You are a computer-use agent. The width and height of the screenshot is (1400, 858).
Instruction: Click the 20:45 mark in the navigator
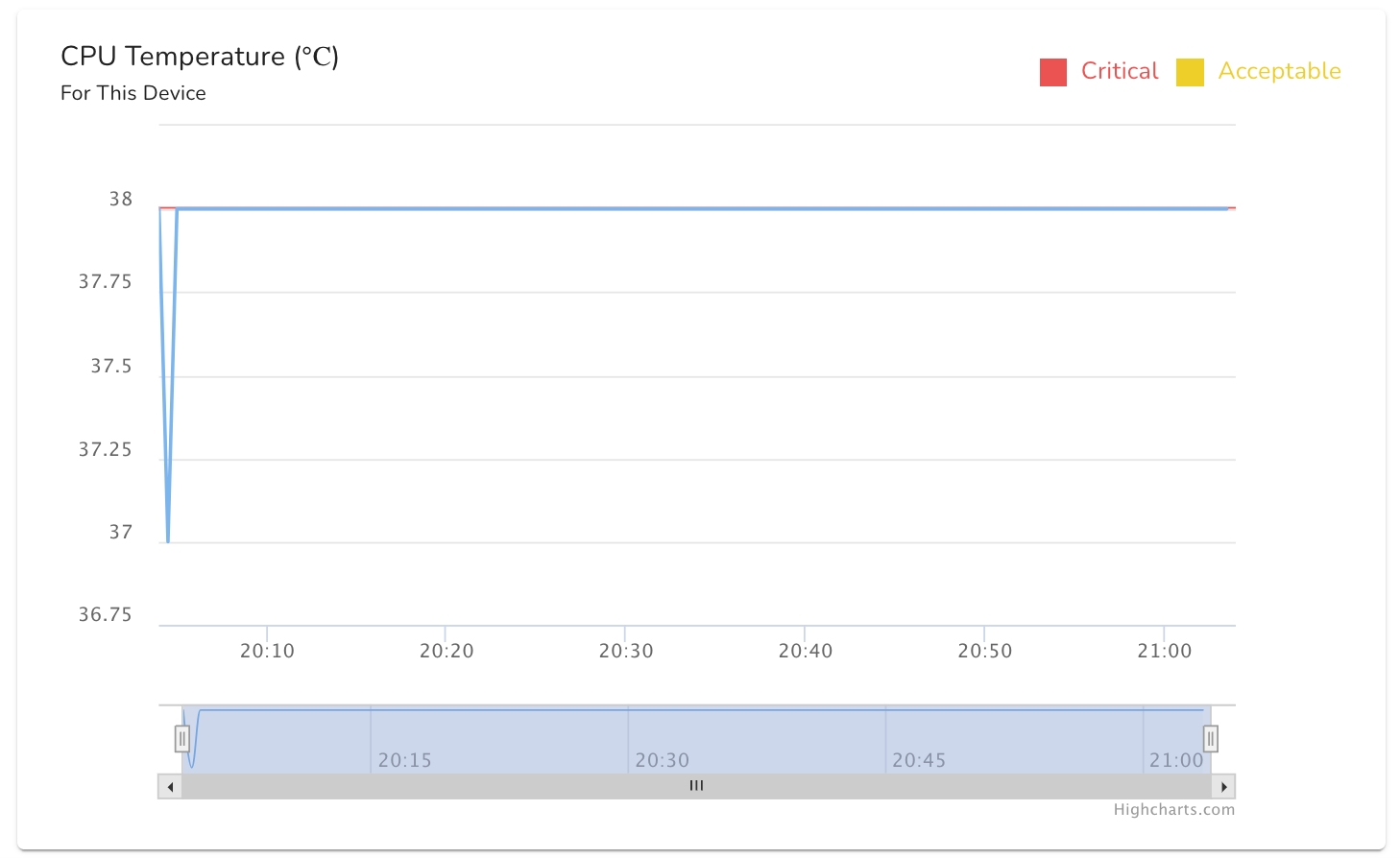(919, 760)
